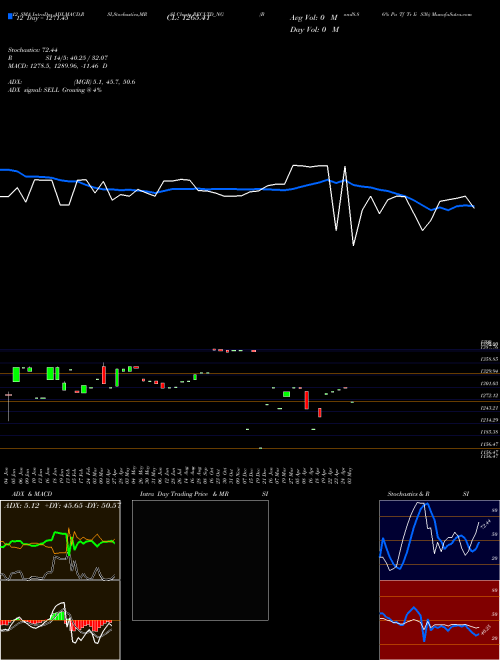Click the 1214.29 price axis label
The width and height of the screenshot is (500, 660).
click(490, 420)
